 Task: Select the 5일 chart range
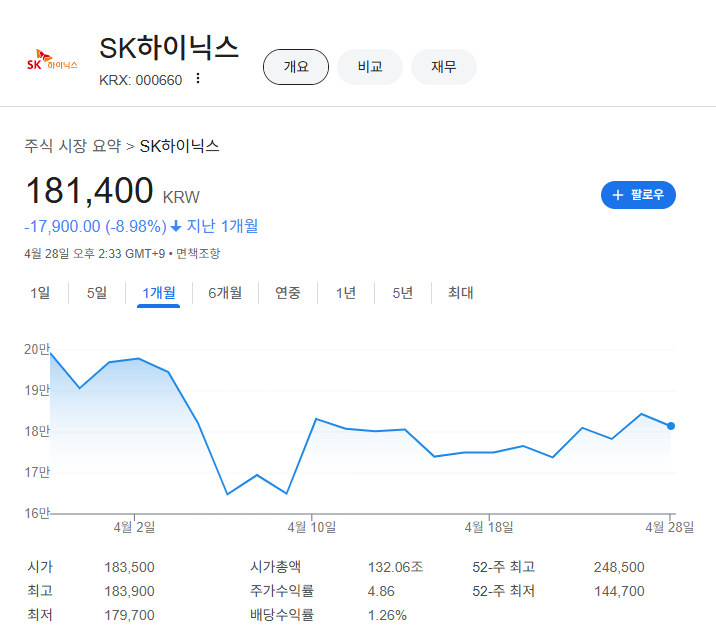click(x=97, y=293)
